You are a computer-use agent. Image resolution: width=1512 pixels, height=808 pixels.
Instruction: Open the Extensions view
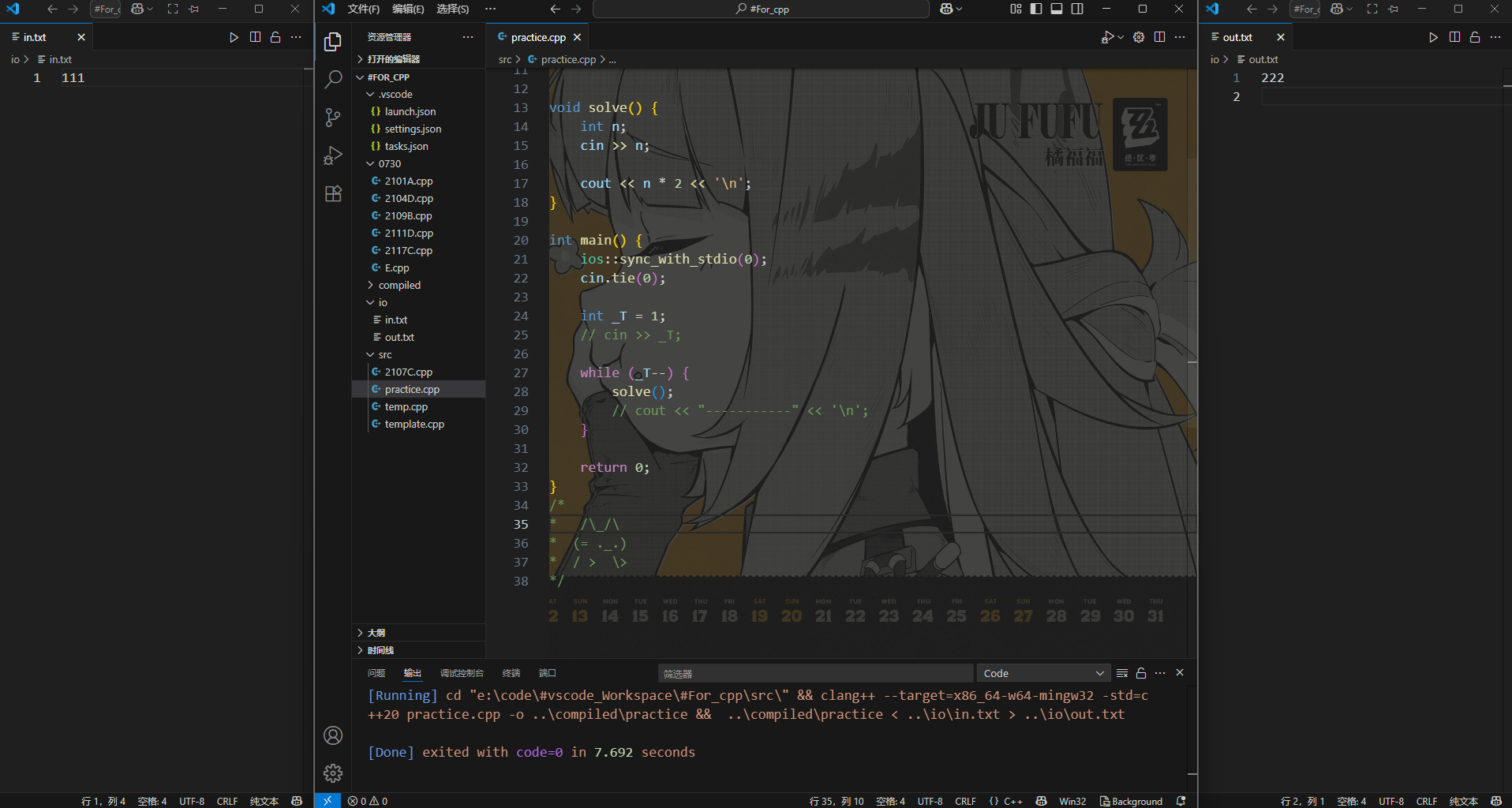[333, 194]
